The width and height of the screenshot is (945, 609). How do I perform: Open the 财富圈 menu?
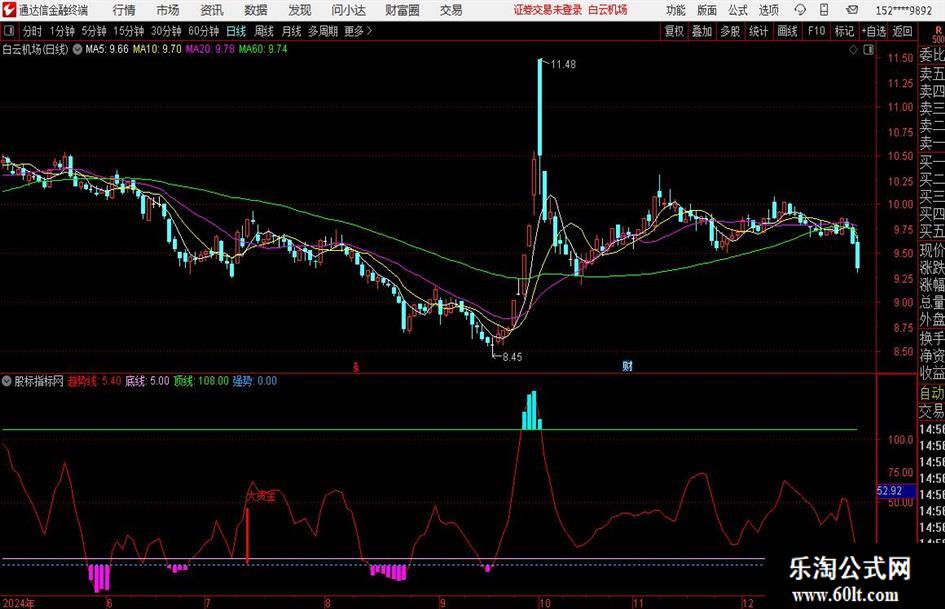pos(402,10)
